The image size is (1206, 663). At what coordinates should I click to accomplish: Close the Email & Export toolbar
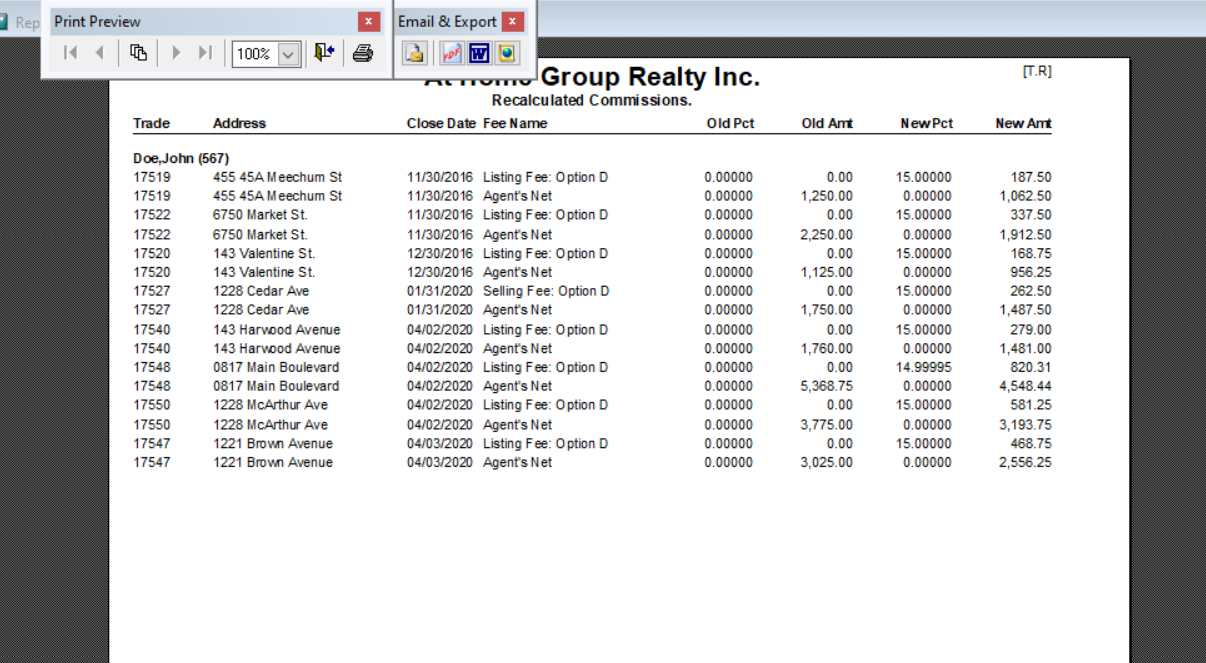[513, 21]
